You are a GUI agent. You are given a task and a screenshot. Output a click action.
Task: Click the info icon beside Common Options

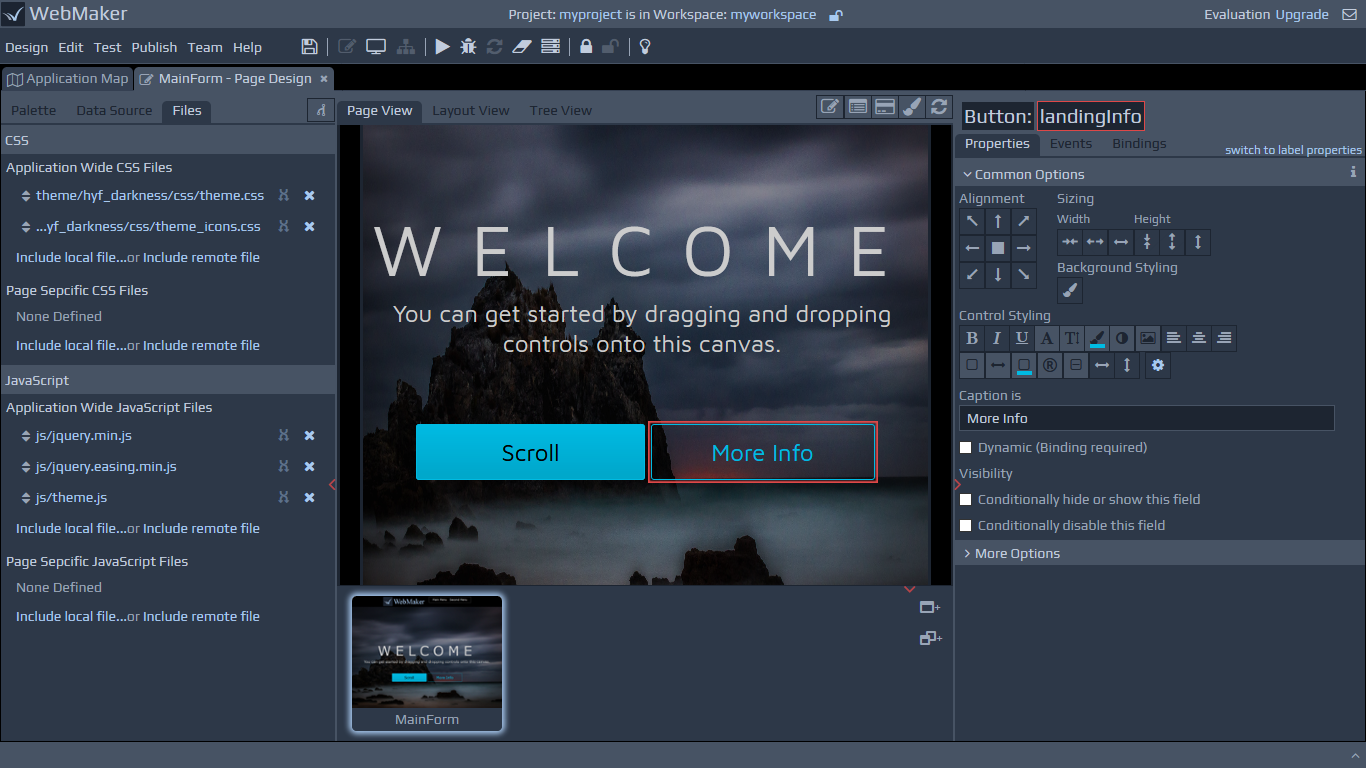click(x=1353, y=172)
